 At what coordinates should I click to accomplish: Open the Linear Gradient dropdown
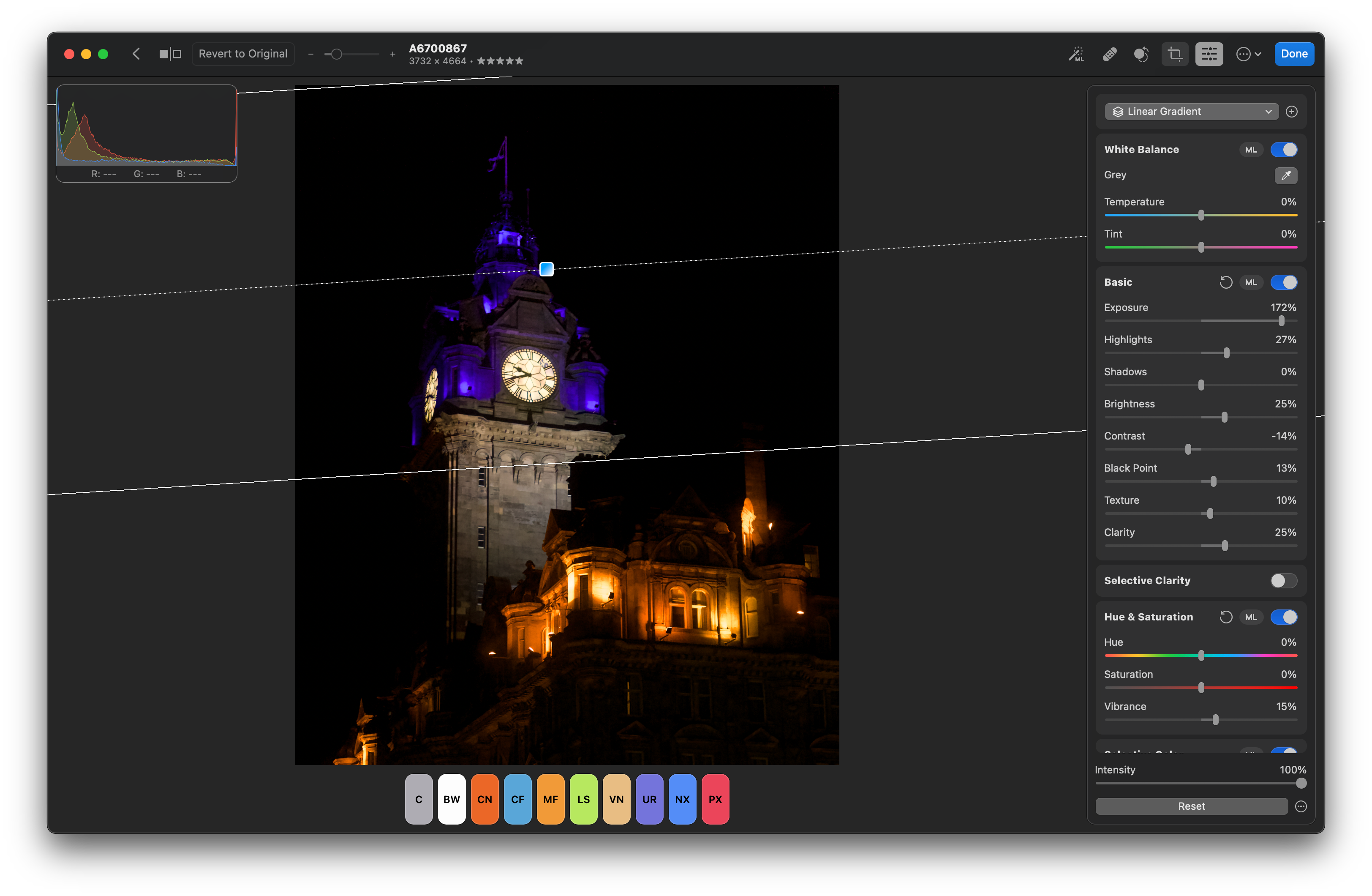click(x=1191, y=111)
